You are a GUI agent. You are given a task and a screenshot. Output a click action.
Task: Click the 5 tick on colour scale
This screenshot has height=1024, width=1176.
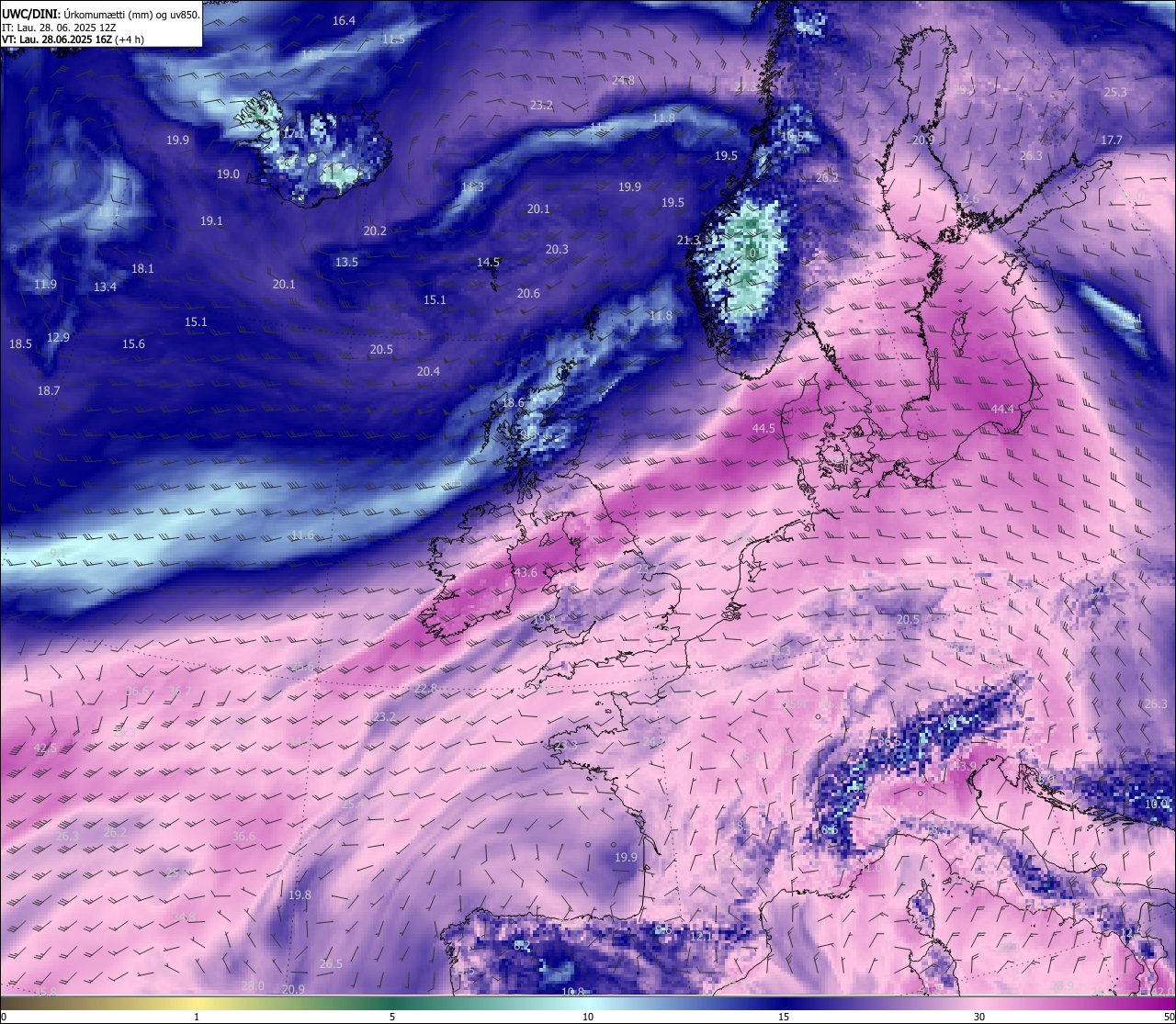coord(392,1017)
